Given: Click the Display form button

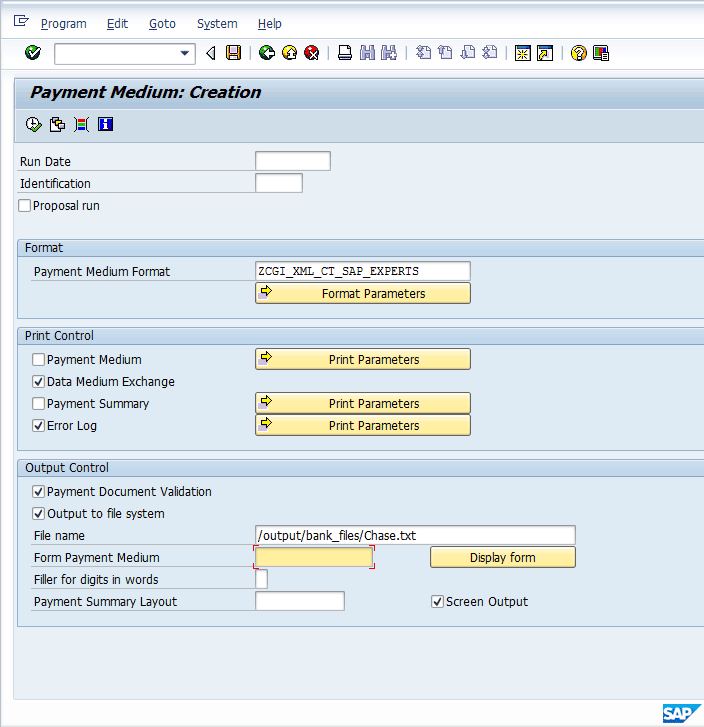Looking at the screenshot, I should click(502, 557).
